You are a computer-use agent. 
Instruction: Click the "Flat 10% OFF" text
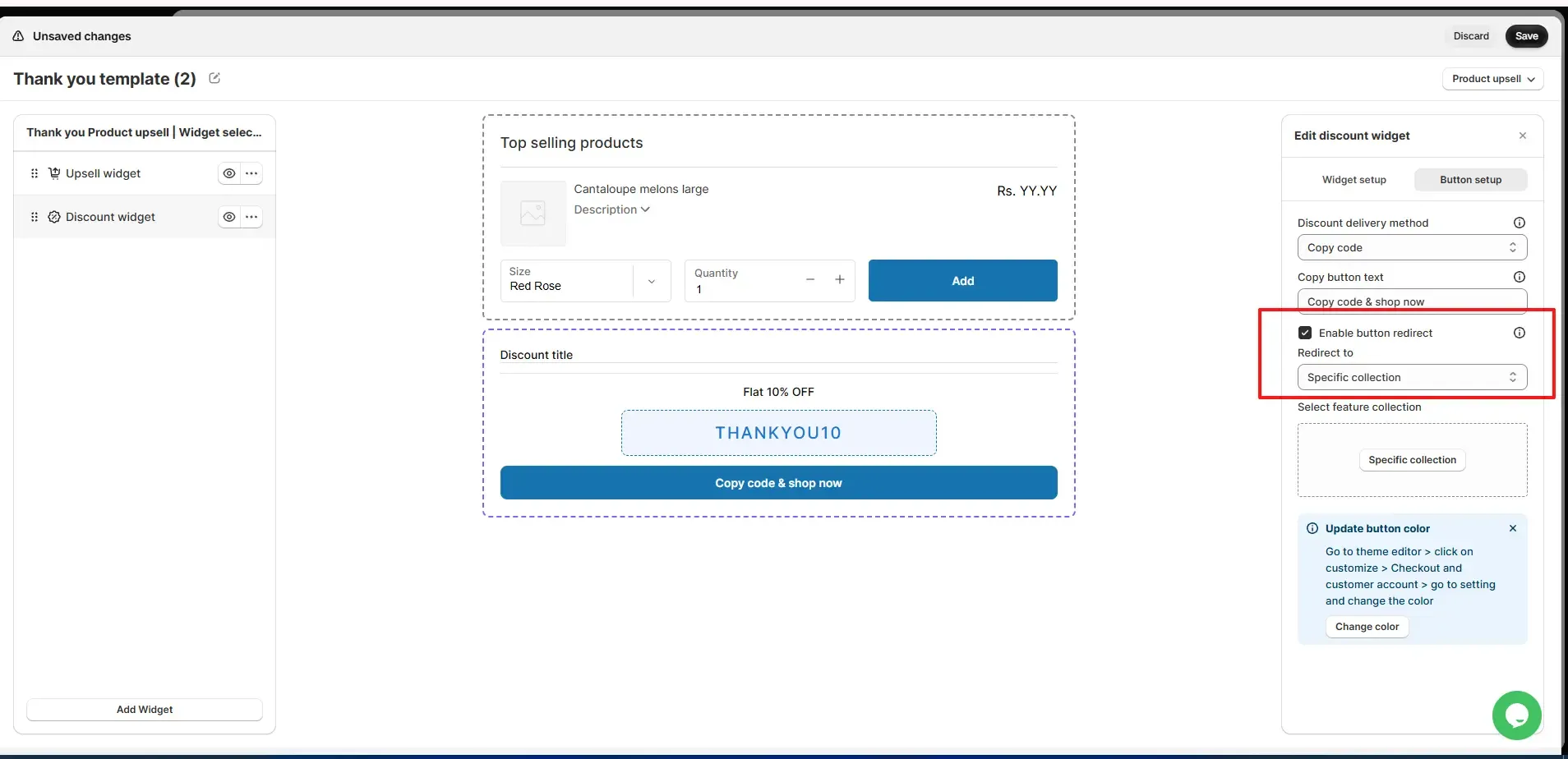(778, 392)
